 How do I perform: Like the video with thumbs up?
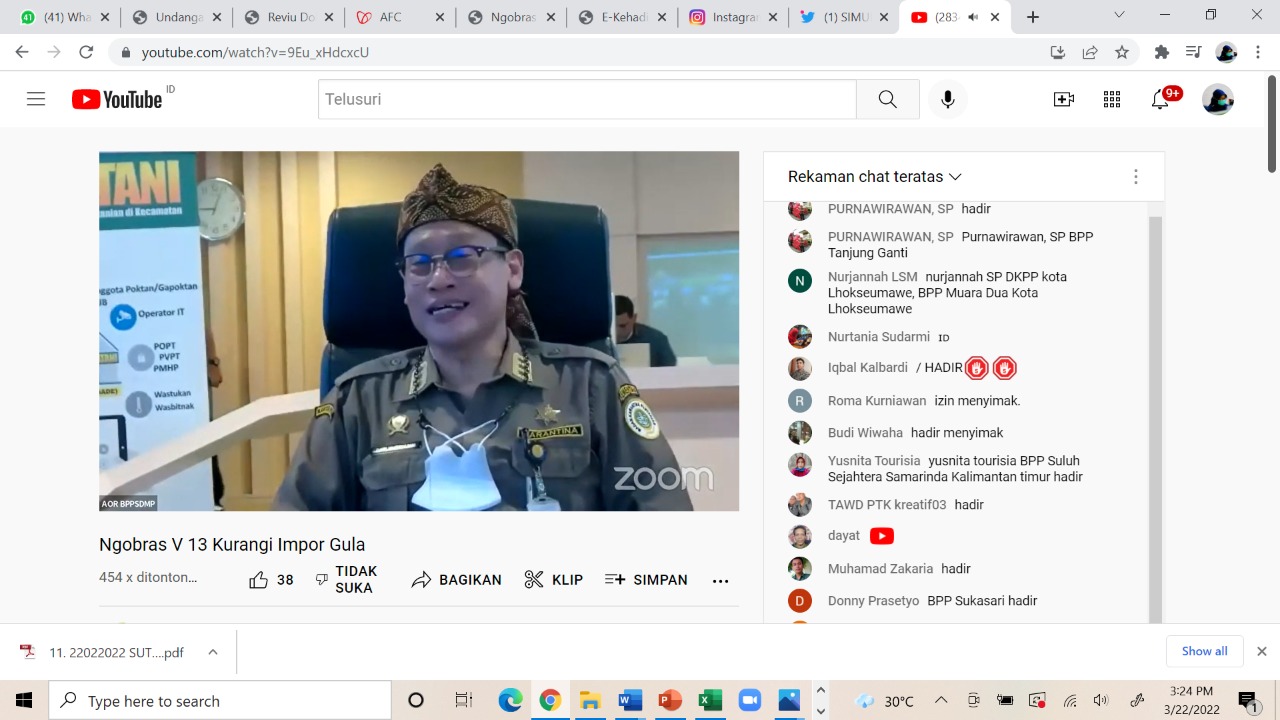tap(259, 580)
